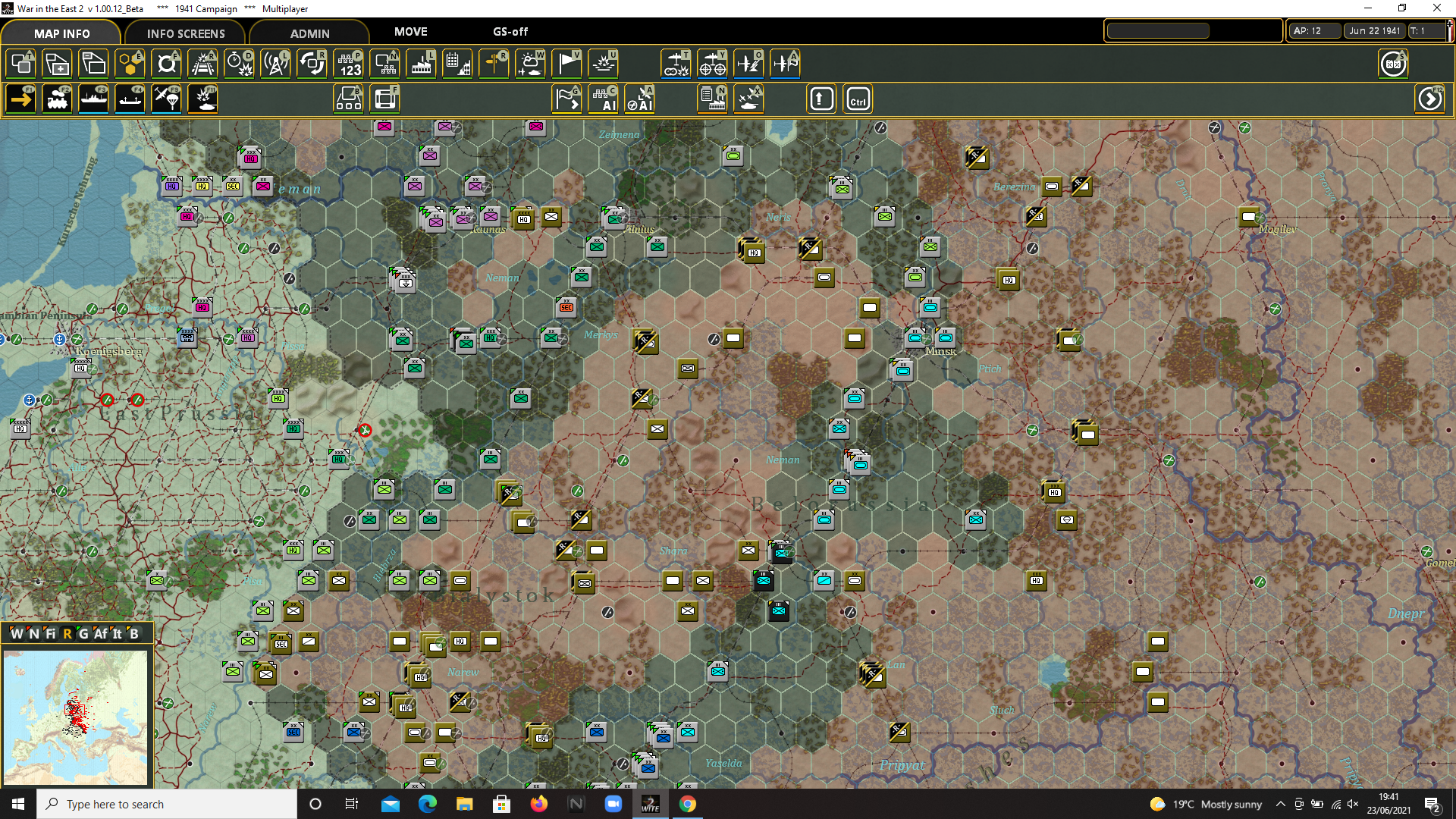Image resolution: width=1456 pixels, height=819 pixels.
Task: Toggle the R rail overlay letter
Action: [x=67, y=635]
